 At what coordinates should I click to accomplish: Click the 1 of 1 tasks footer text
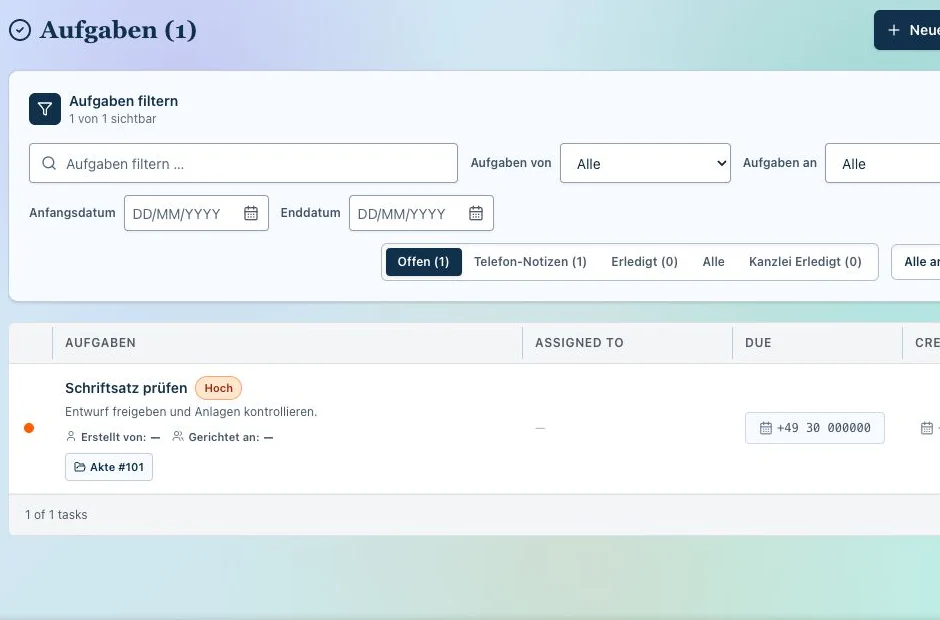click(56, 514)
